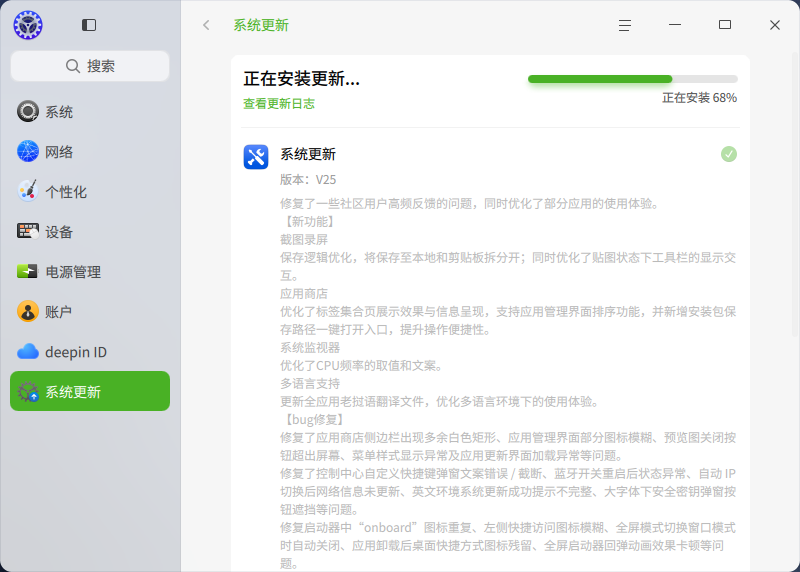Close the Control Center window

coord(774,25)
